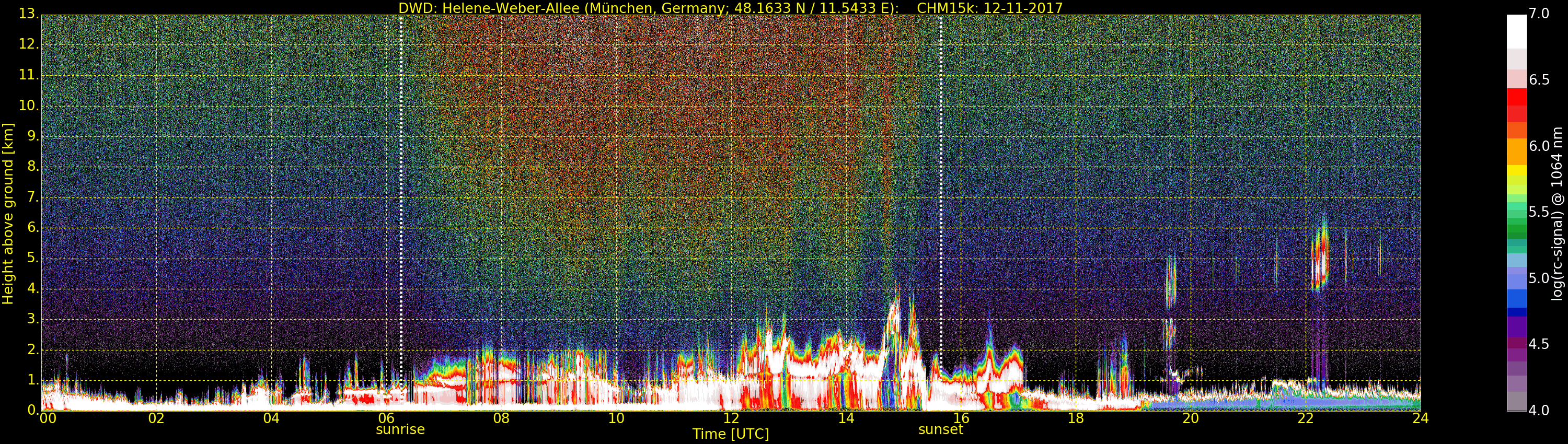The image size is (1568, 444).
Task: Click the bright red band on the colorbar
Action: 1516,97
